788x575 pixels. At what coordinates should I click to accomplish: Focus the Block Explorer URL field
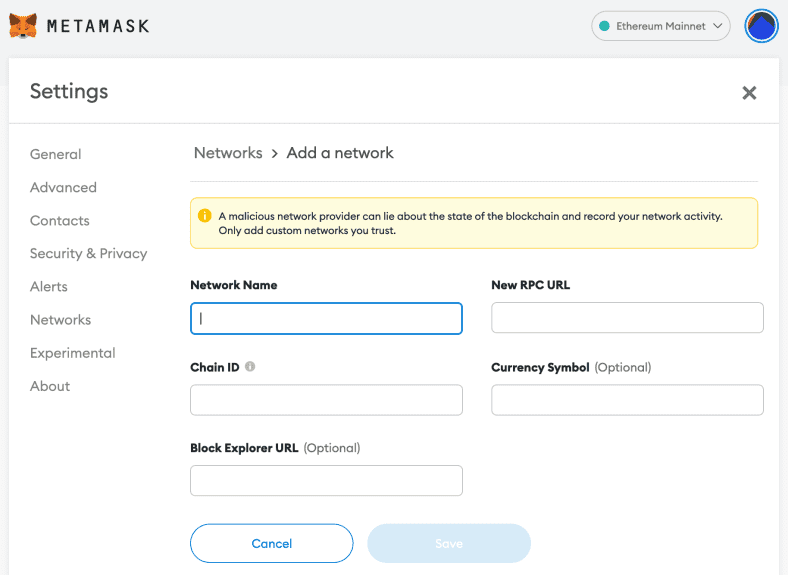coord(326,481)
